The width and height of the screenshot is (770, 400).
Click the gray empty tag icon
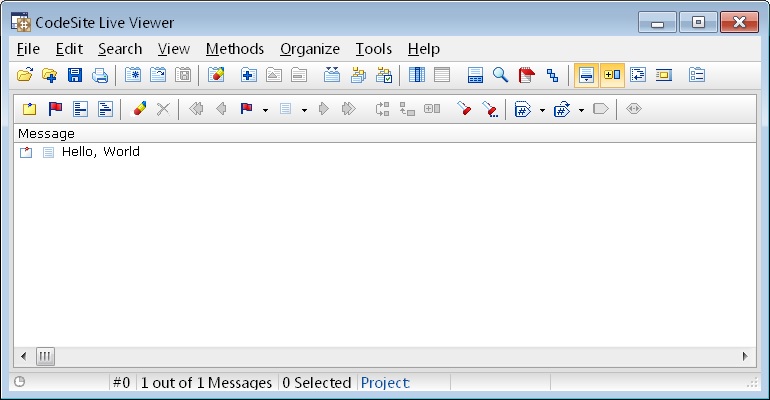coord(601,108)
